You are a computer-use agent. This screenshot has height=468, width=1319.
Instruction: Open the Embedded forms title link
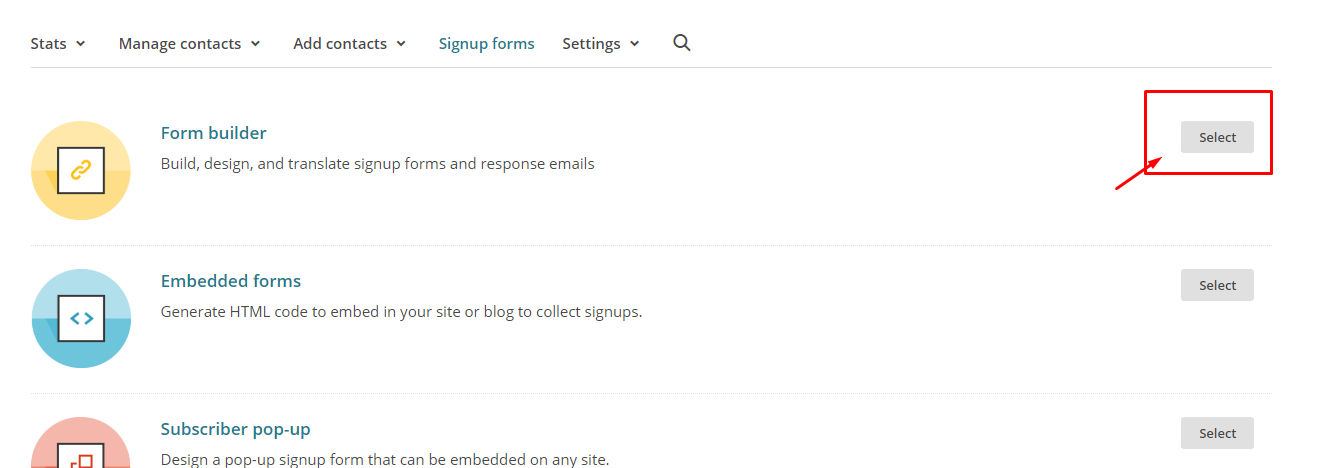[230, 281]
